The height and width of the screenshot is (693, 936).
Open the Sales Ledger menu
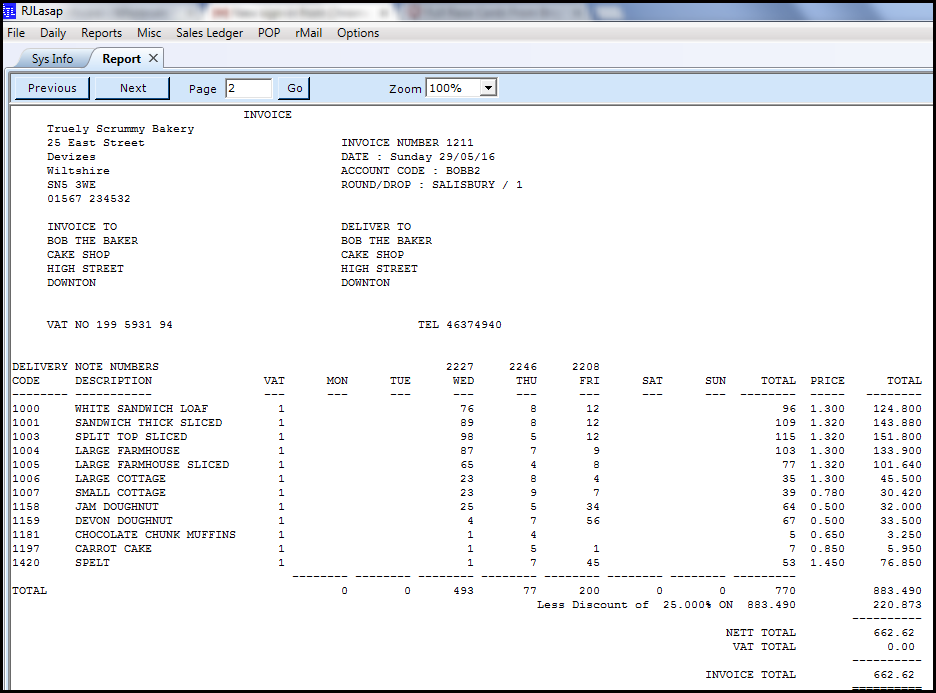point(210,33)
